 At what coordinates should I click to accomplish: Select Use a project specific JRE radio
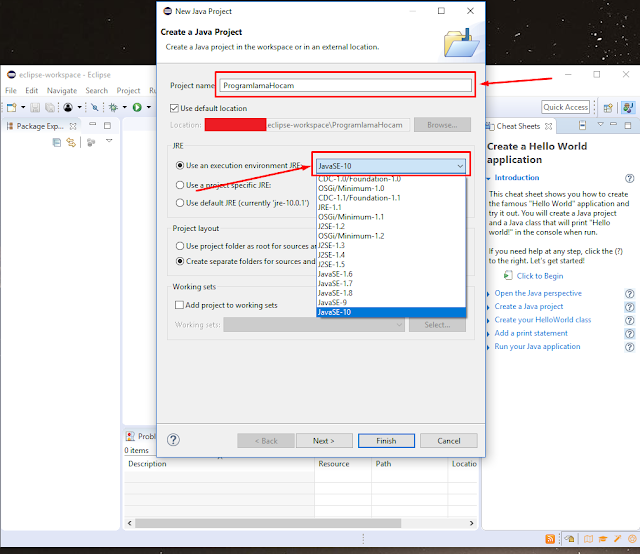pyautogui.click(x=180, y=185)
